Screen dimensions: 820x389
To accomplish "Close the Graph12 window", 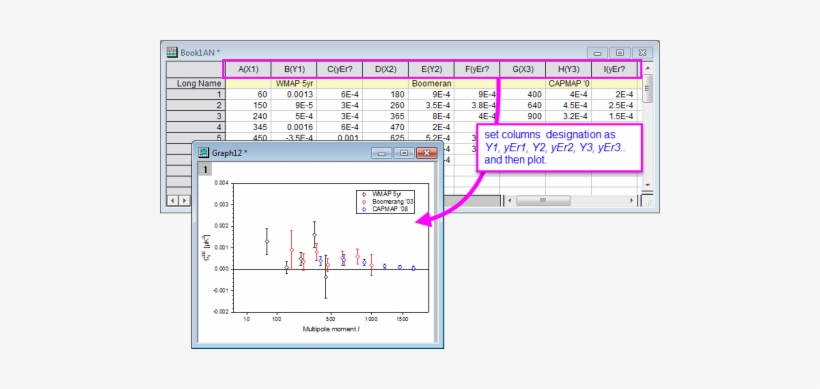I will 426,153.
